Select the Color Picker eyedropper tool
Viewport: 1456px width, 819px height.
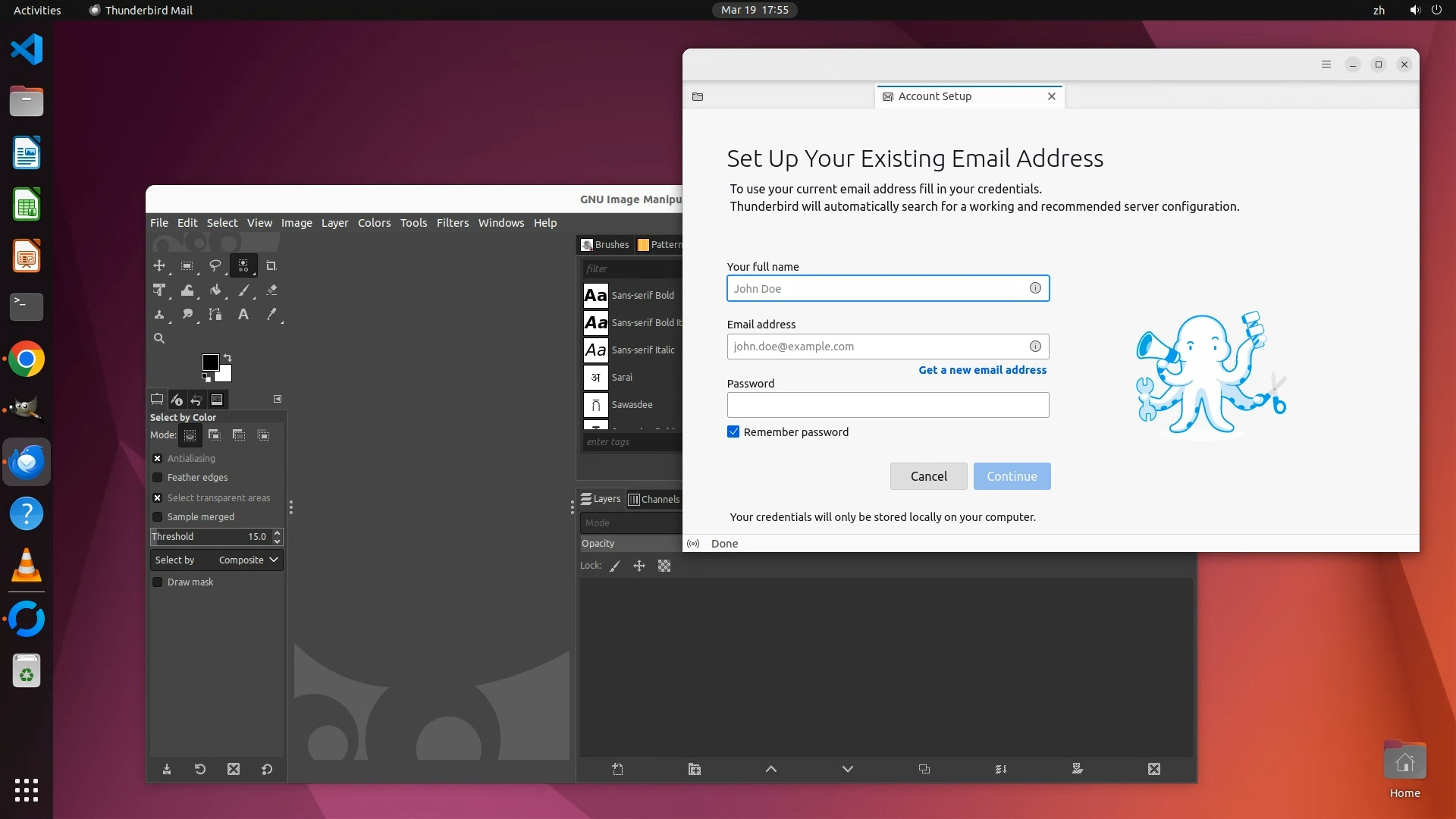(271, 314)
